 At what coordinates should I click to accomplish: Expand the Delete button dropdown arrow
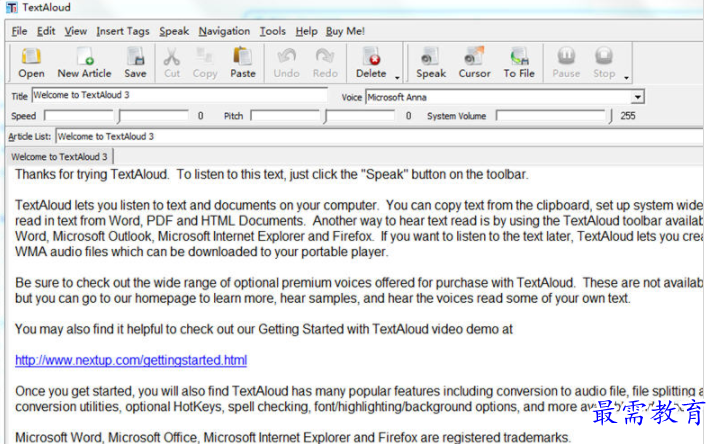click(397, 77)
